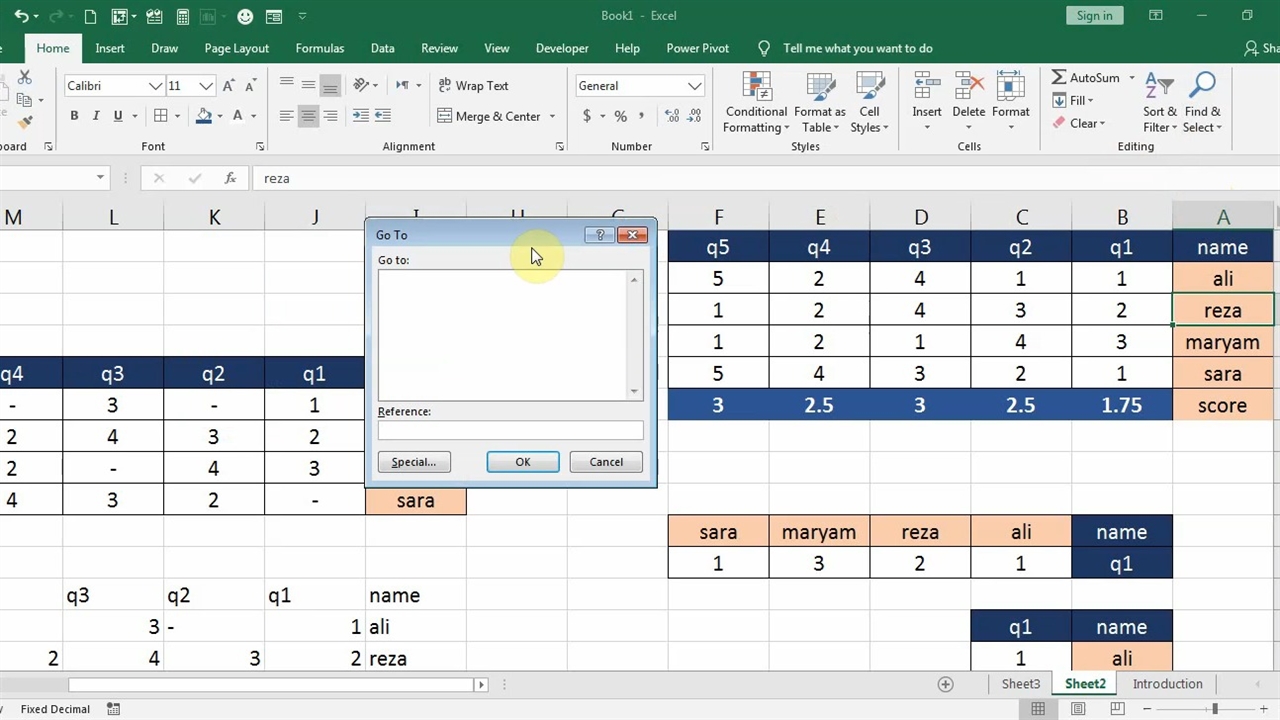Screen dimensions: 1280x720
Task: Expand the font name Calibri dropdown
Action: [155, 86]
